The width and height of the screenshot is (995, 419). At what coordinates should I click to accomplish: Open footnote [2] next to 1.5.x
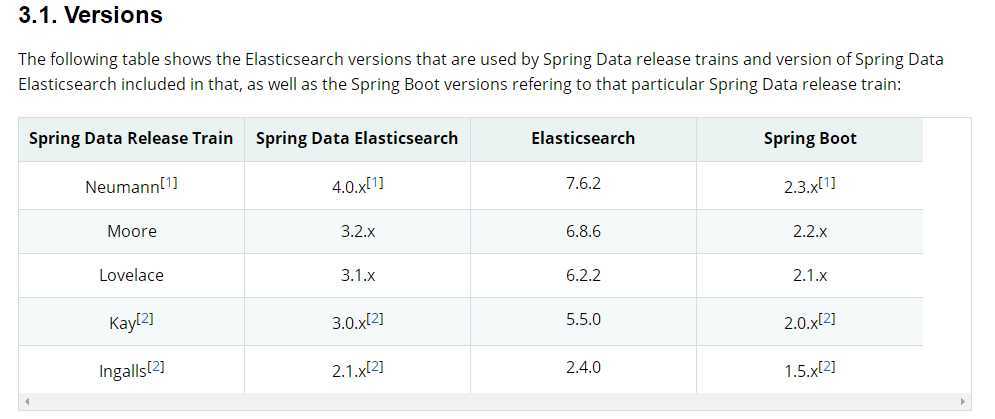coord(827,366)
